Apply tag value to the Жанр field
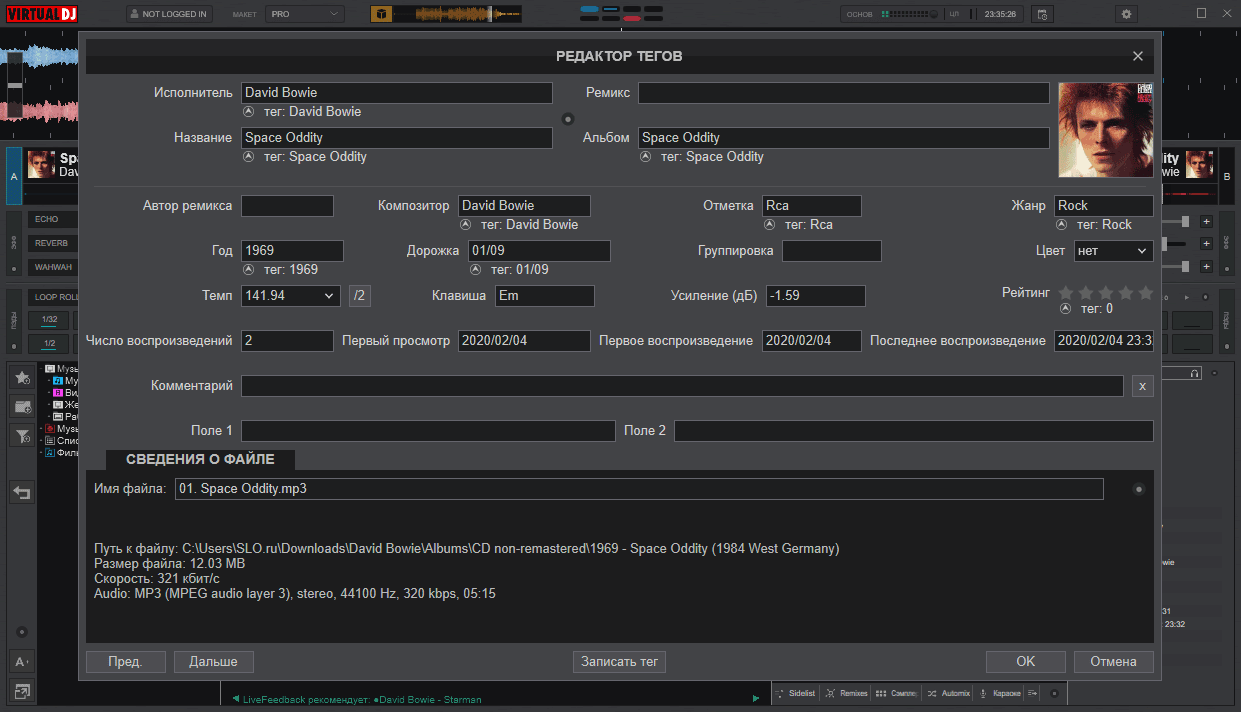Viewport: 1241px width, 712px height. point(1062,225)
